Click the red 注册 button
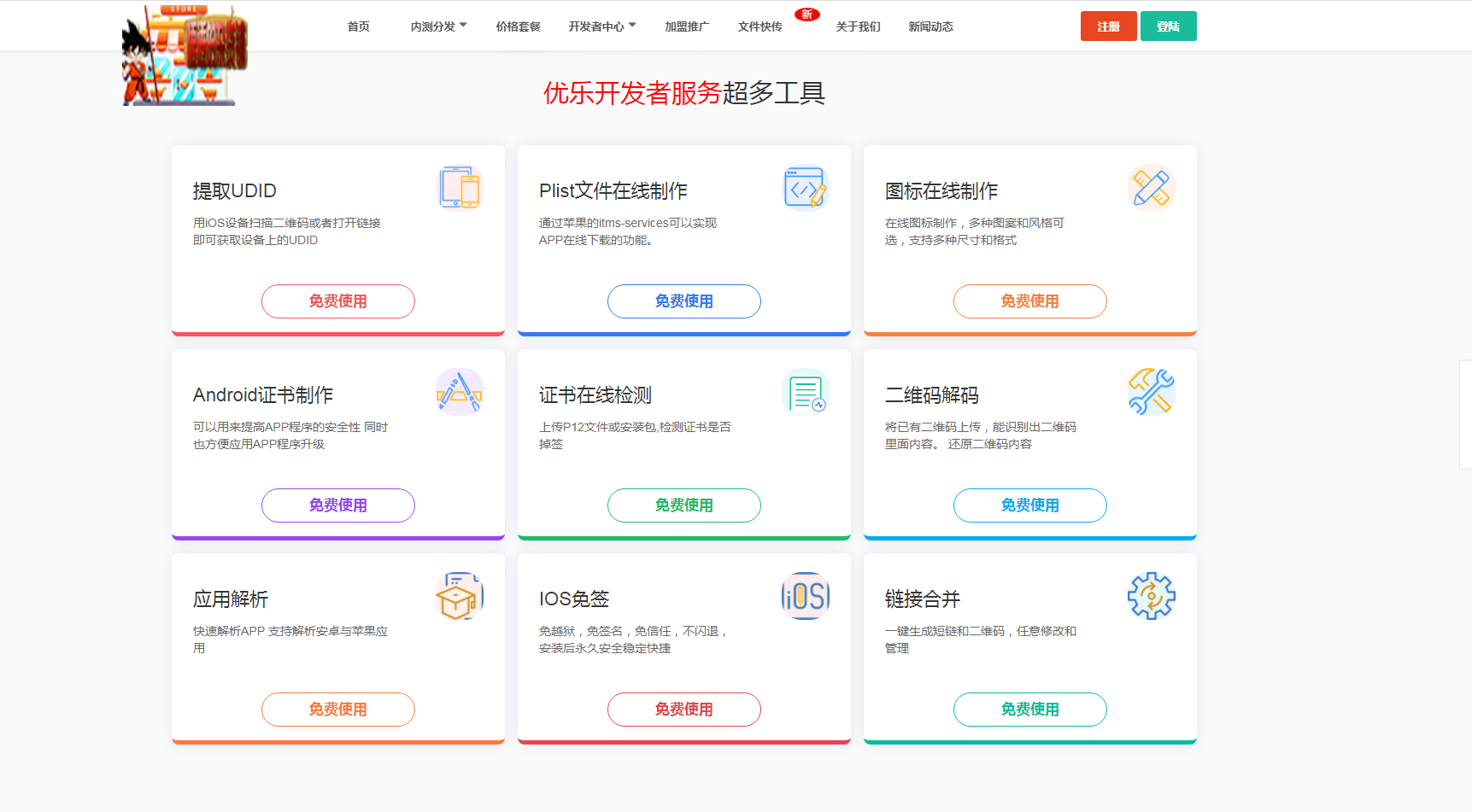 (x=1108, y=26)
